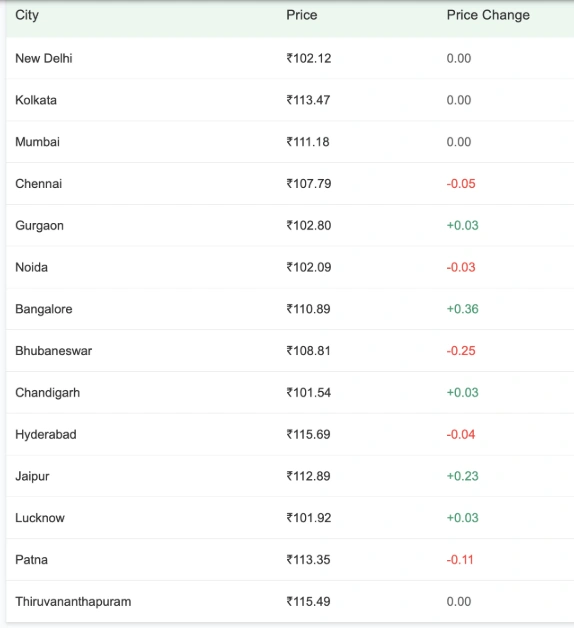
Task: Click the ₹101.92 price cell
Action: tap(309, 518)
